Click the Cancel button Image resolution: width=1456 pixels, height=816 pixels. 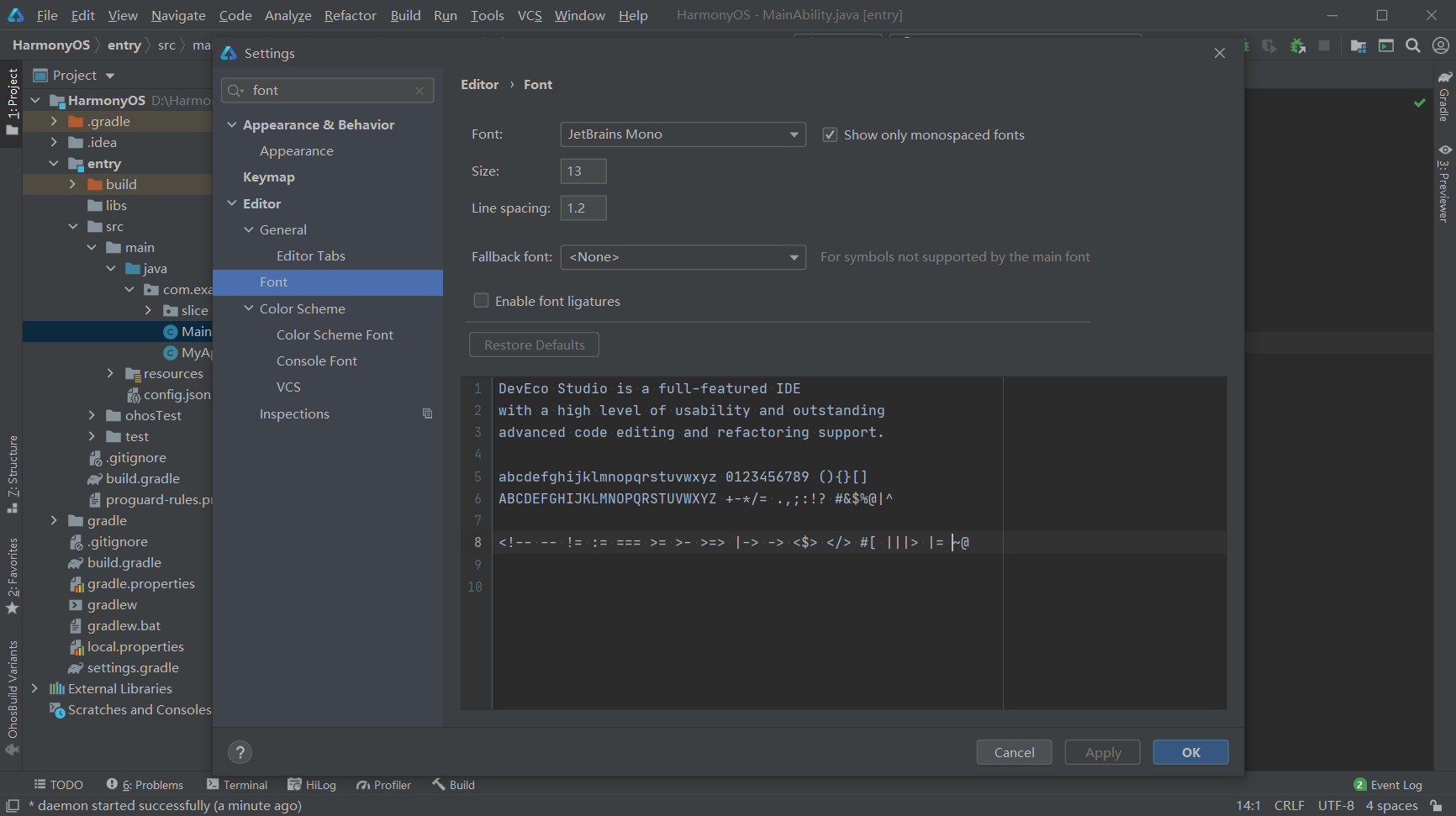(x=1014, y=752)
